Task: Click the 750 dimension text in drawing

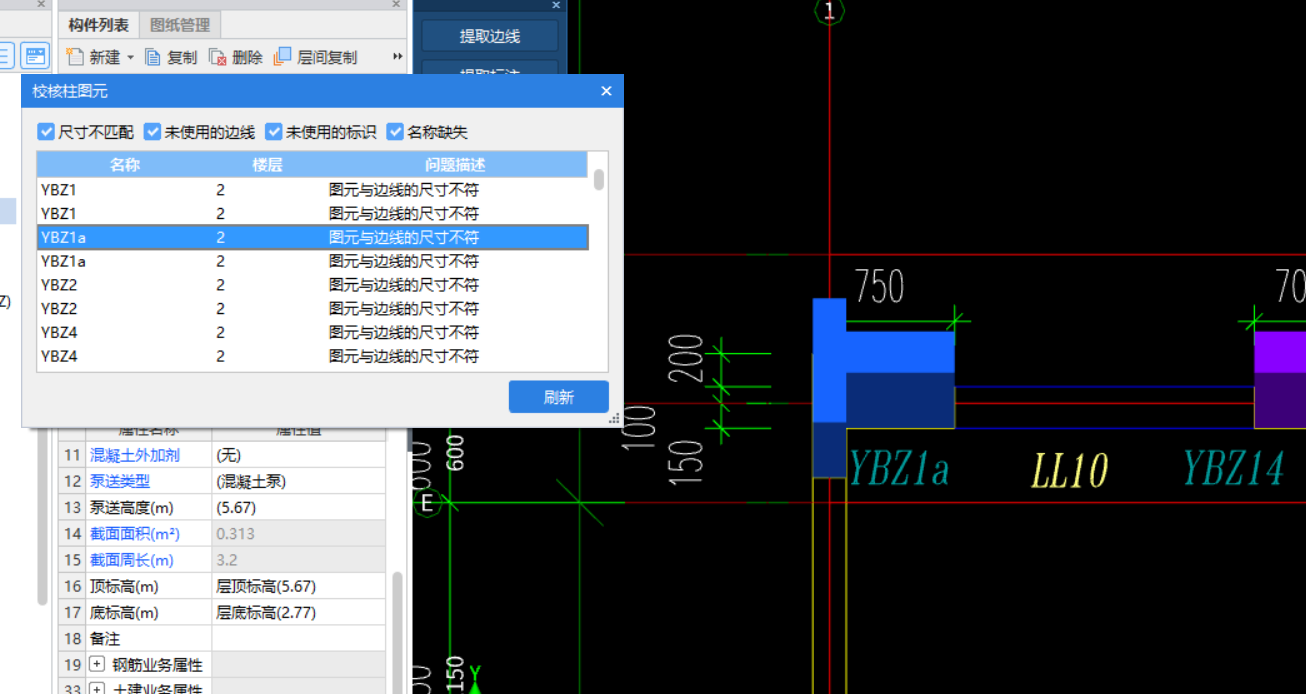Action: click(x=879, y=288)
